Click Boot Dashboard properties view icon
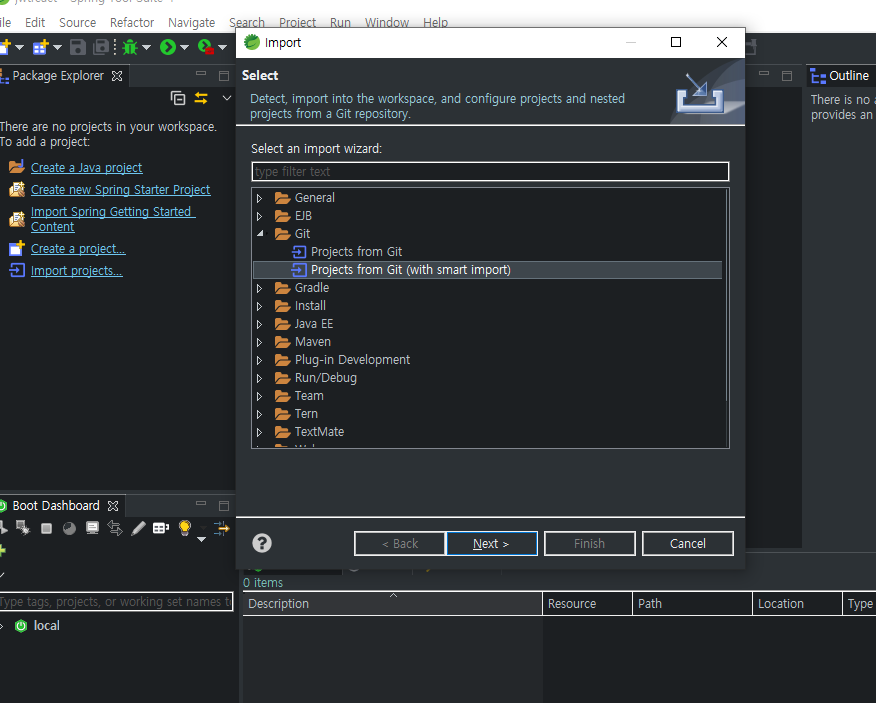This screenshot has height=703, width=876. [x=161, y=528]
